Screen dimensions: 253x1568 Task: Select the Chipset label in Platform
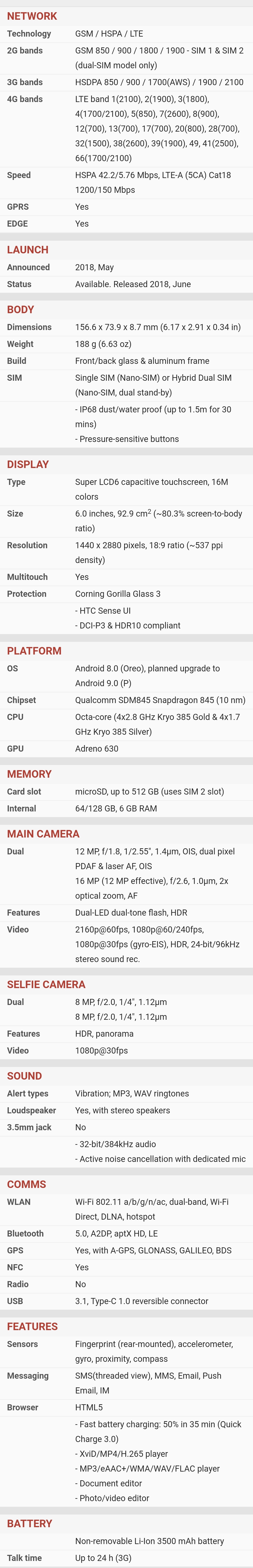(21, 700)
